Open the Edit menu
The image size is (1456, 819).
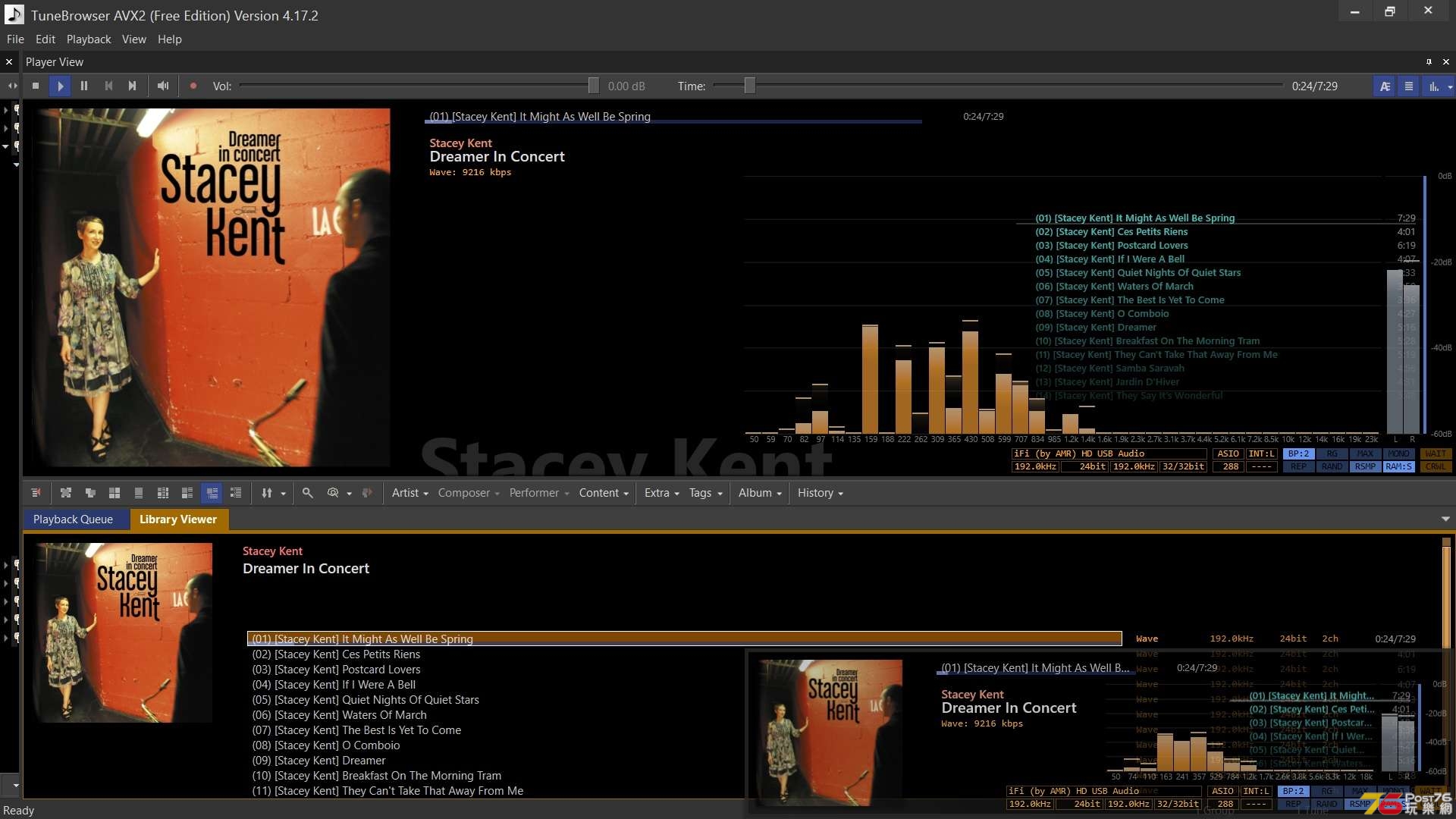click(45, 39)
